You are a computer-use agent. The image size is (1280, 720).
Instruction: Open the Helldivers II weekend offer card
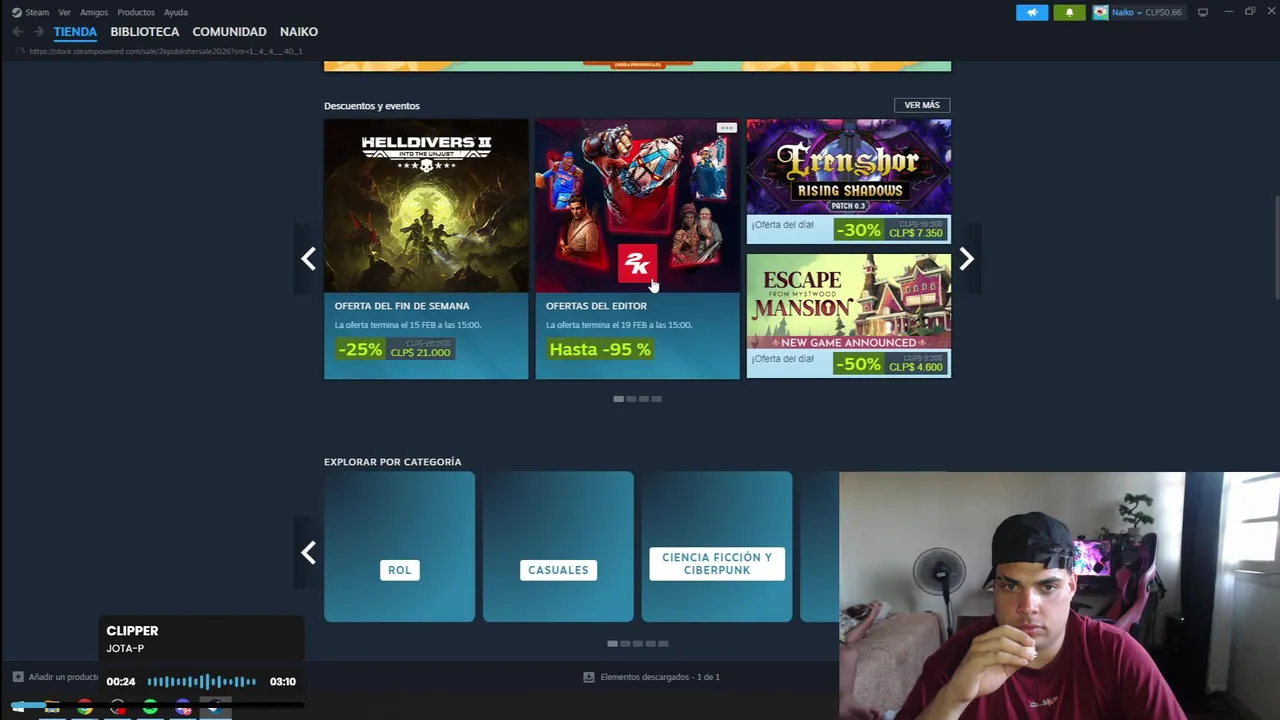(x=426, y=249)
